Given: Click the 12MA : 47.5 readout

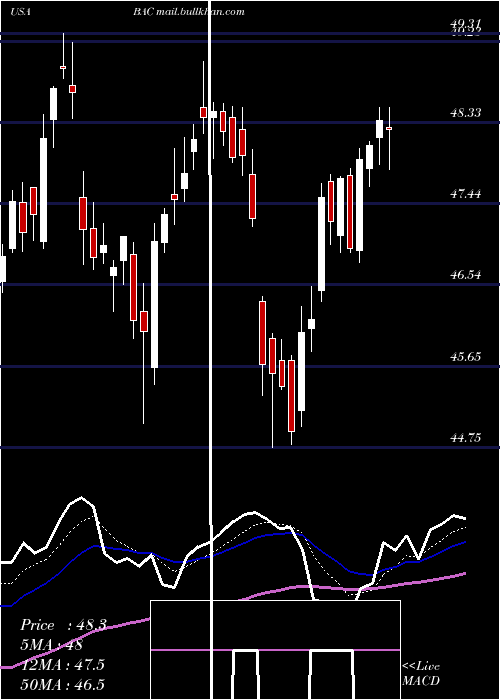Looking at the screenshot, I should (x=62, y=664).
